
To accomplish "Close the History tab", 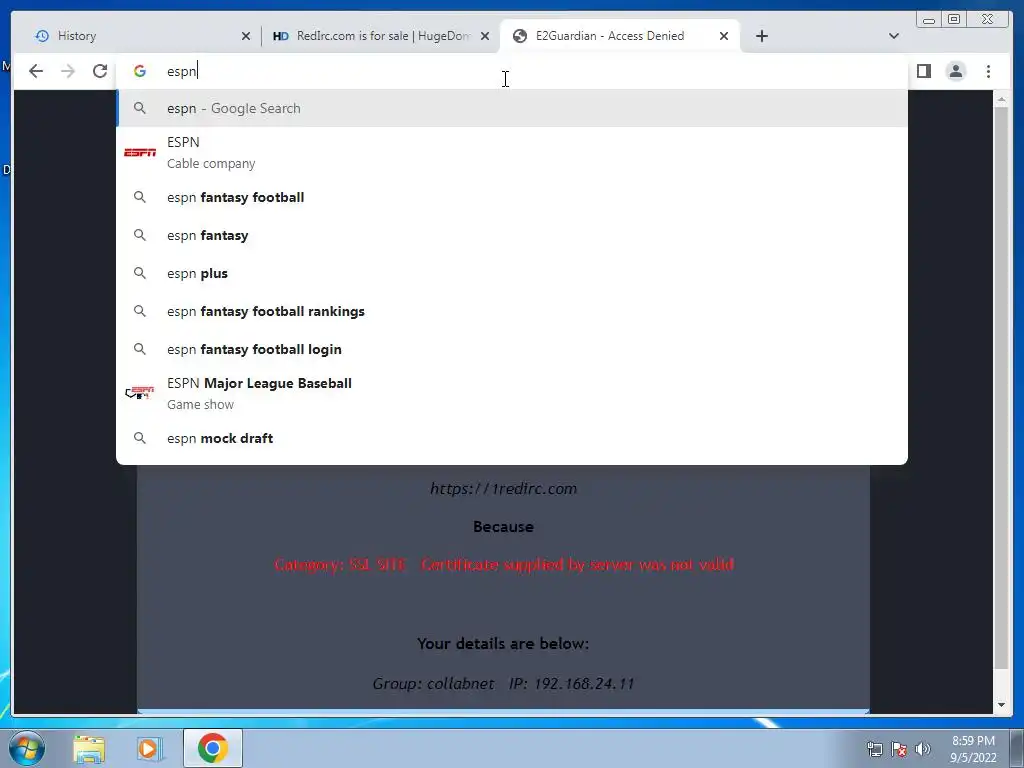I will point(246,36).
